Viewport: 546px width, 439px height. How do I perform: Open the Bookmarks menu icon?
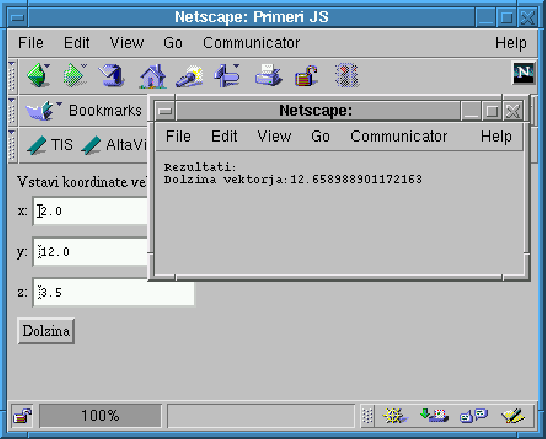(x=42, y=110)
